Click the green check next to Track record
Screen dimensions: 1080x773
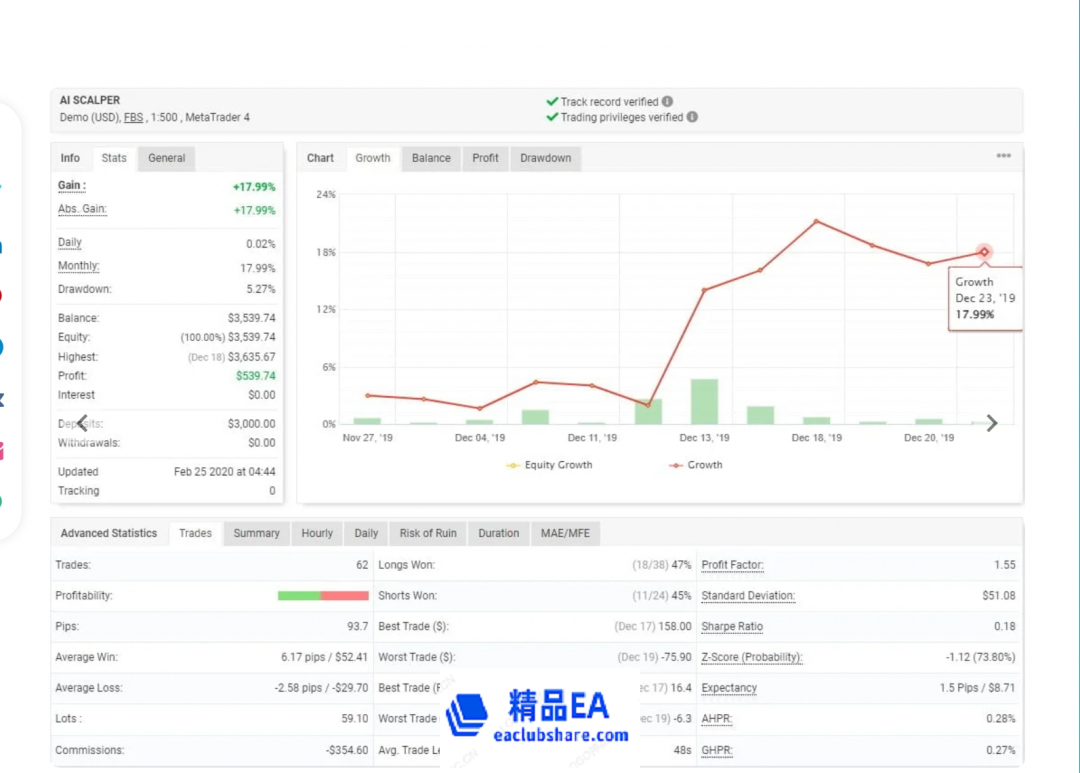[552, 102]
